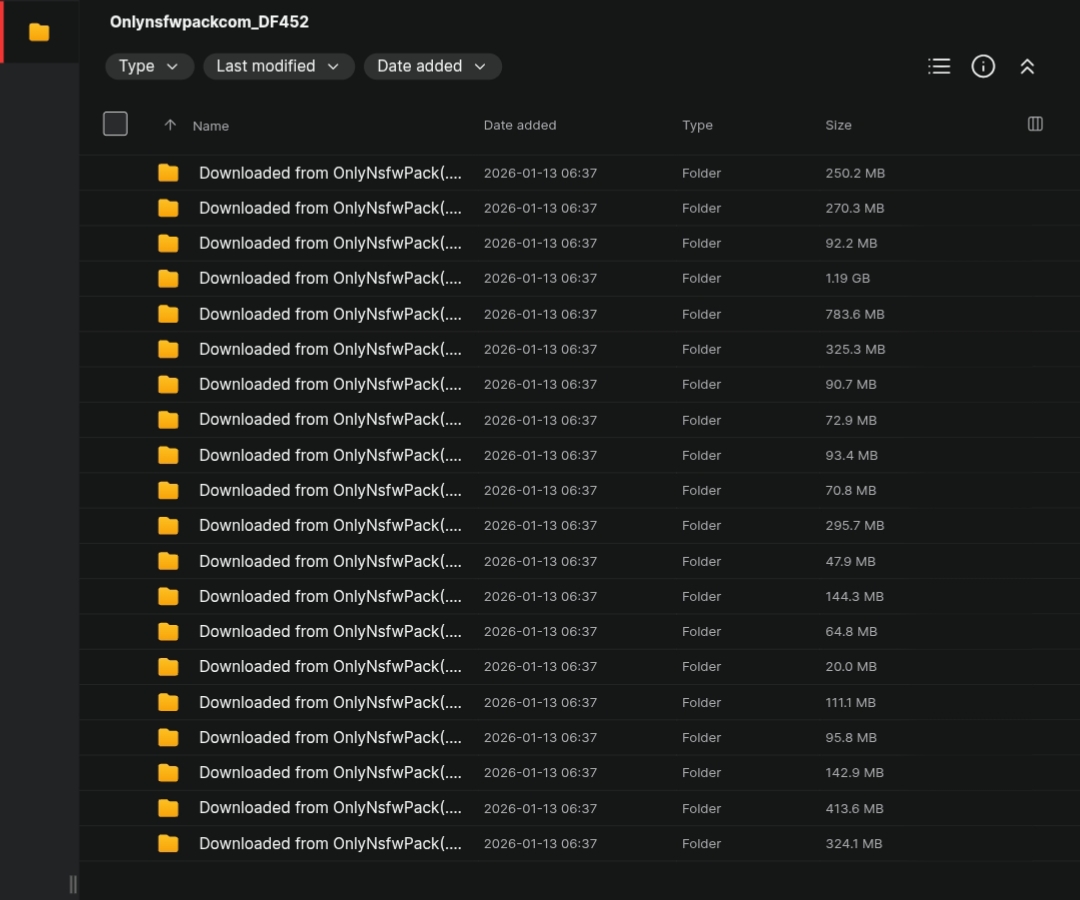This screenshot has width=1080, height=900.
Task: Tick the select-all checkbox
Action: tap(115, 124)
